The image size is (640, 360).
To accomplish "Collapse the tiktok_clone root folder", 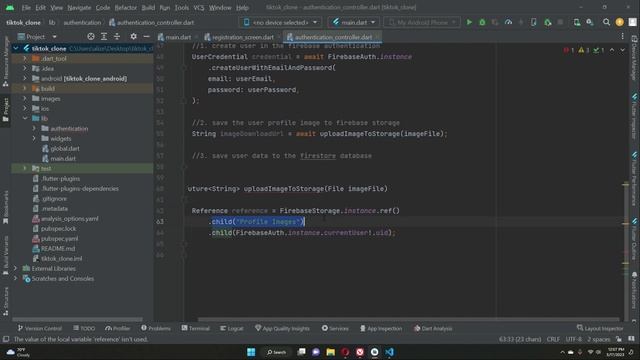I will tap(16, 48).
